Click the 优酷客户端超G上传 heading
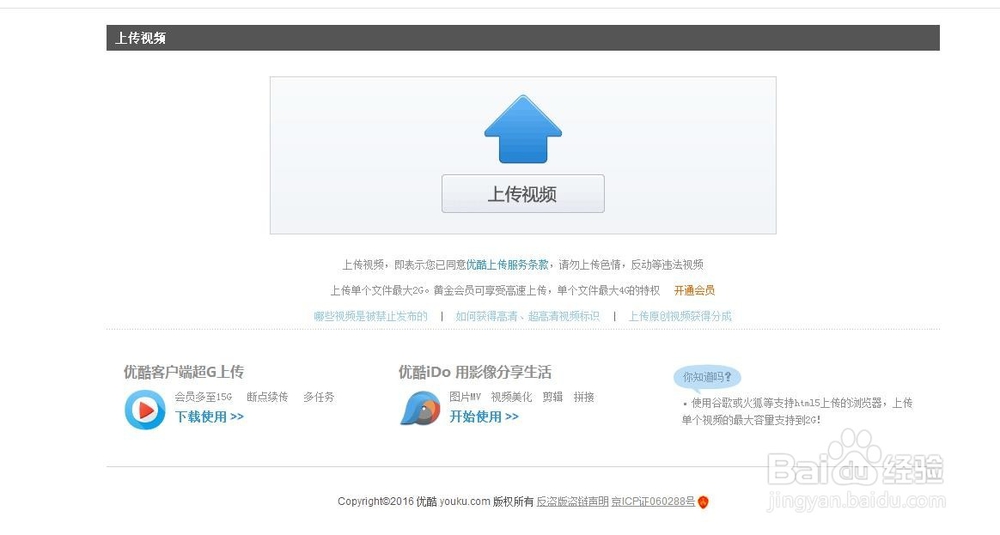The image size is (1000, 535). 184,372
